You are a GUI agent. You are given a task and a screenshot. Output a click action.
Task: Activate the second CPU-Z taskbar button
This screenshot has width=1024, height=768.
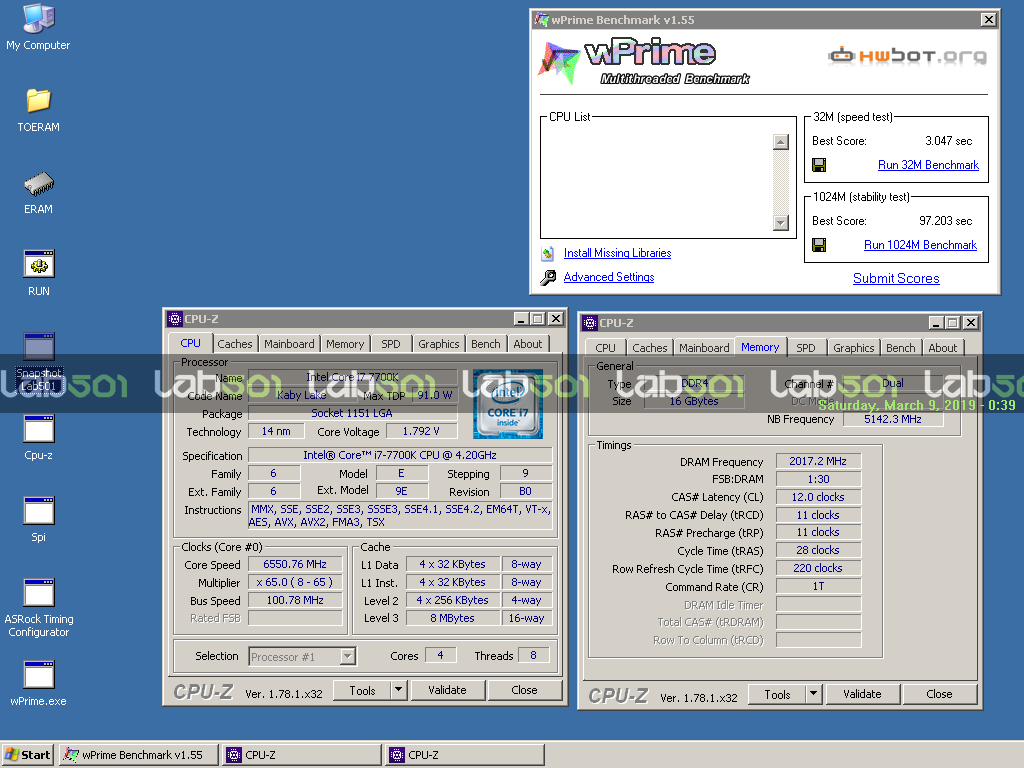pyautogui.click(x=465, y=755)
